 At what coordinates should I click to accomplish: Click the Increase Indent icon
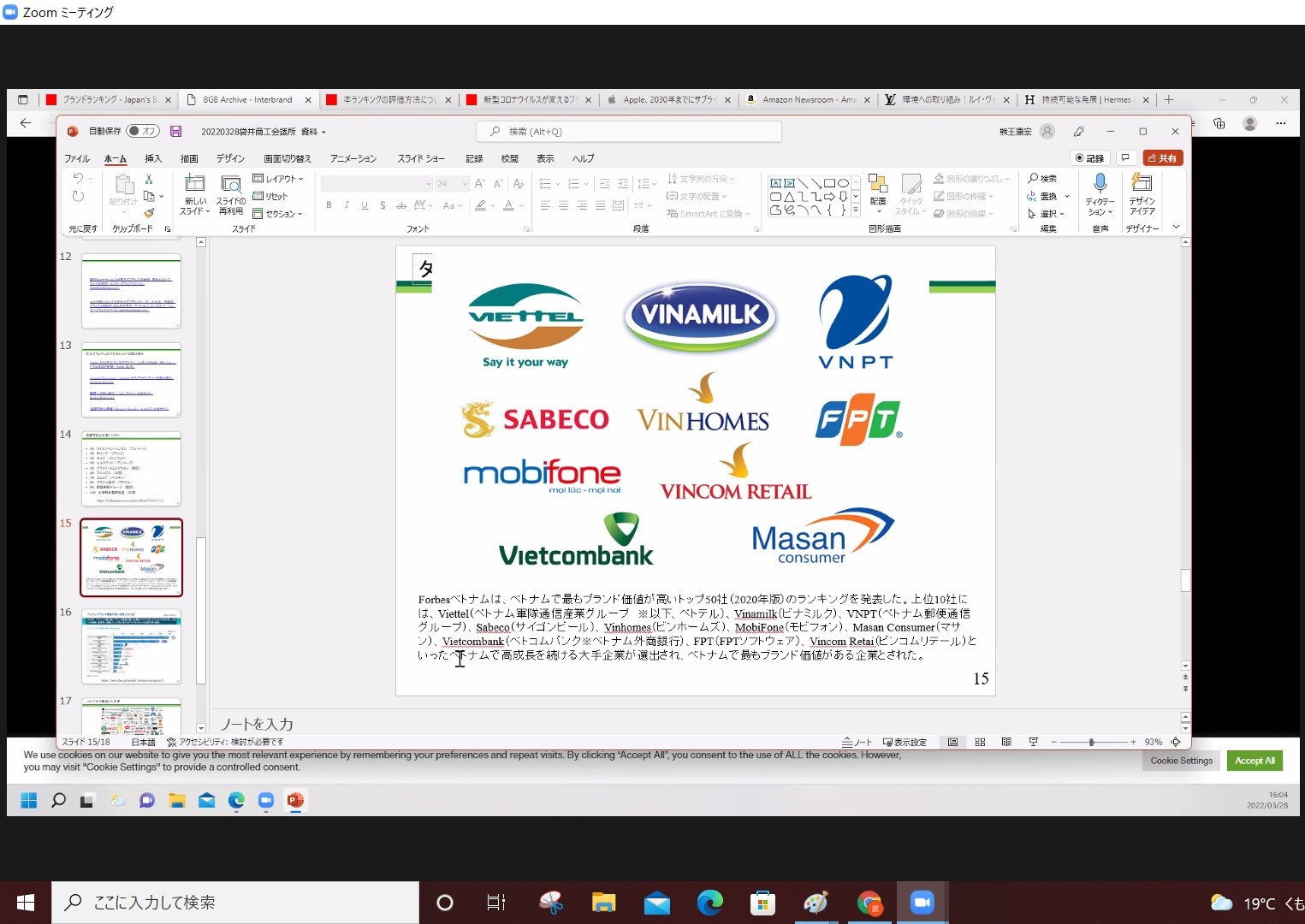pyautogui.click(x=622, y=183)
